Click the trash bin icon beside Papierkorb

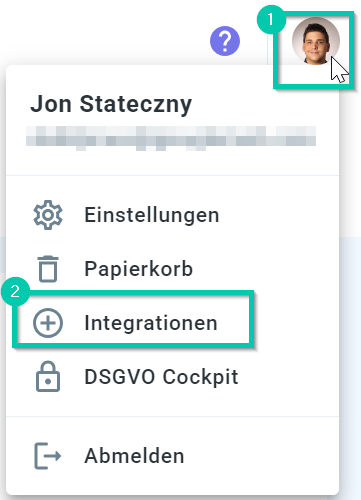click(x=48, y=269)
